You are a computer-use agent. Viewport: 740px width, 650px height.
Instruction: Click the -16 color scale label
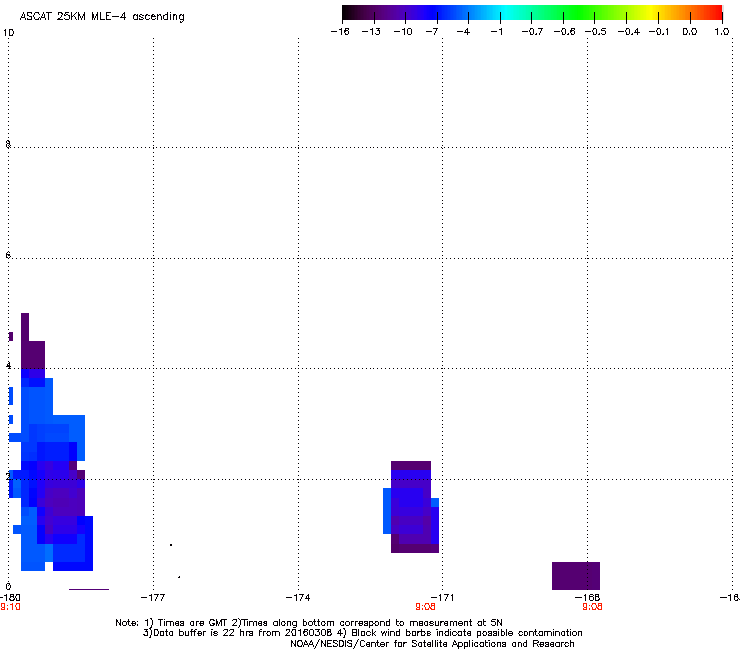(x=340, y=32)
